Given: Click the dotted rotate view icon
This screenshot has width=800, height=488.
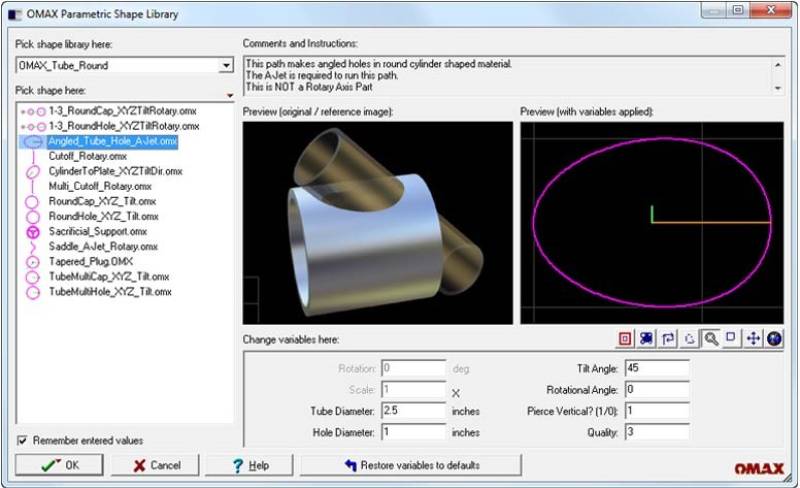Looking at the screenshot, I should [689, 338].
